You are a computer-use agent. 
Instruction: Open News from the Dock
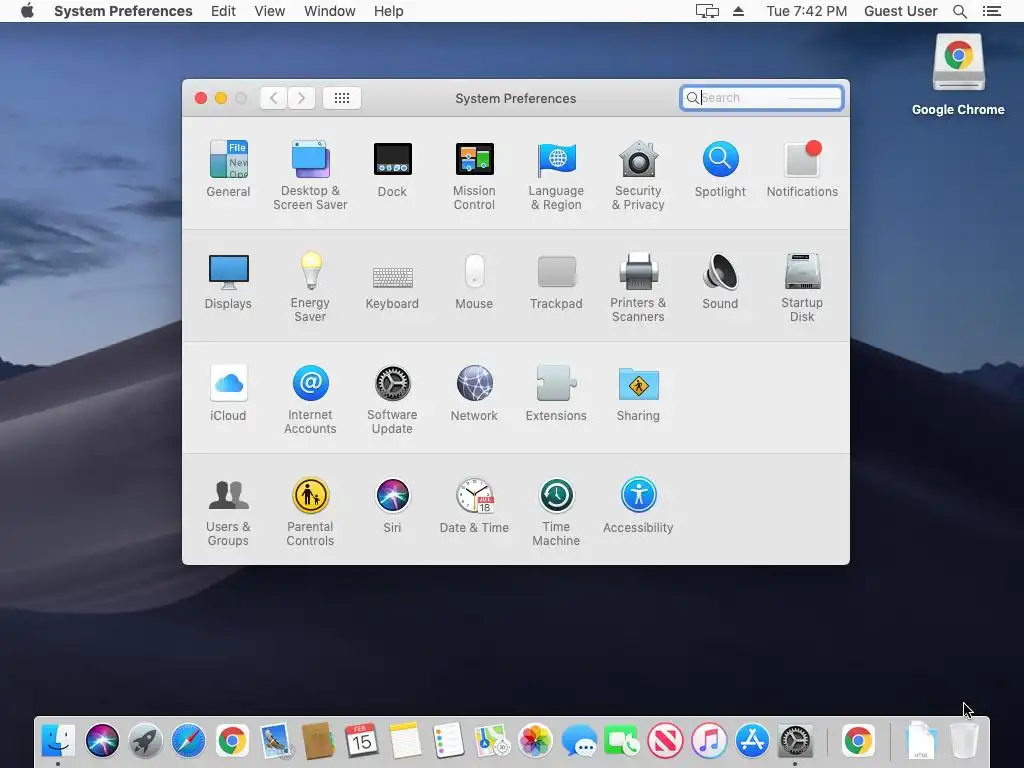[665, 741]
